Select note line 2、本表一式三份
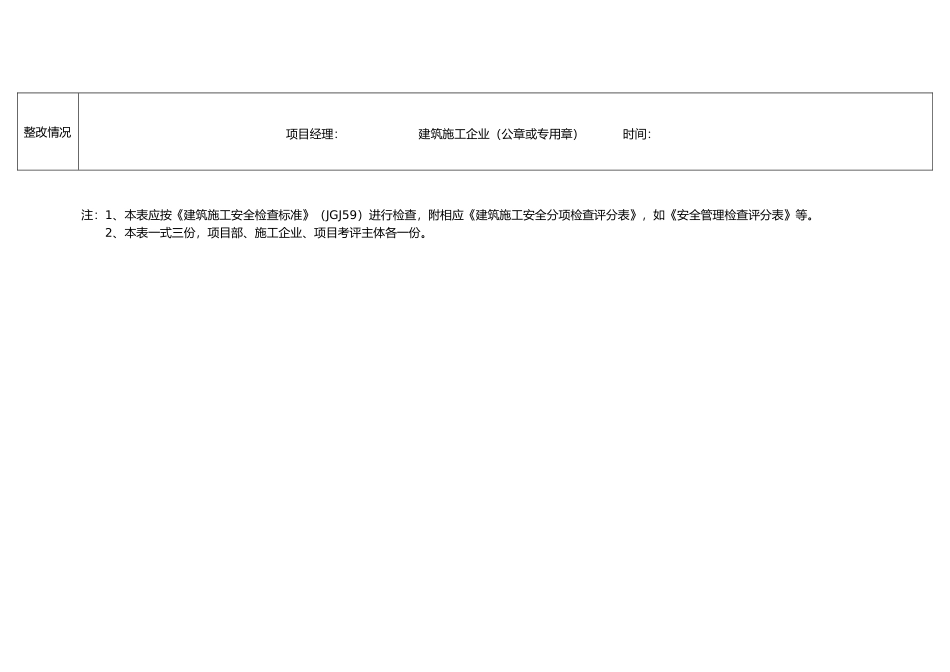Screen dimensions: 950x672 click(x=267, y=233)
